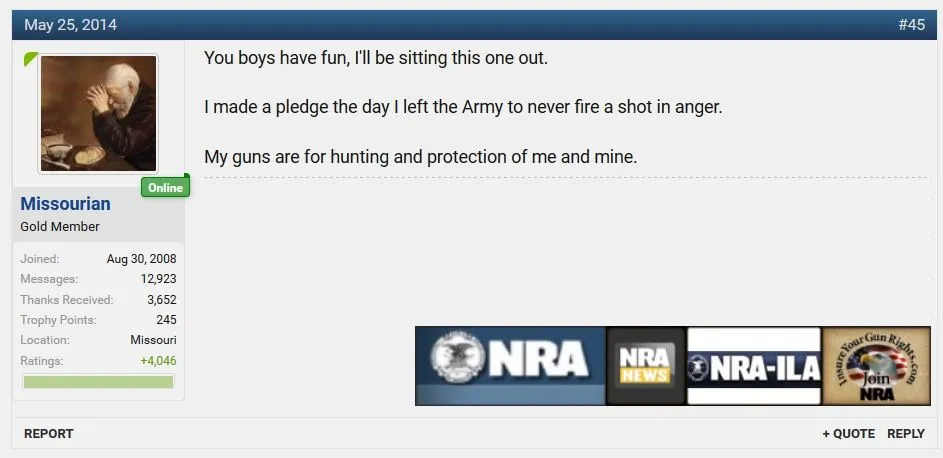Click the NRA logo banner

click(510, 365)
